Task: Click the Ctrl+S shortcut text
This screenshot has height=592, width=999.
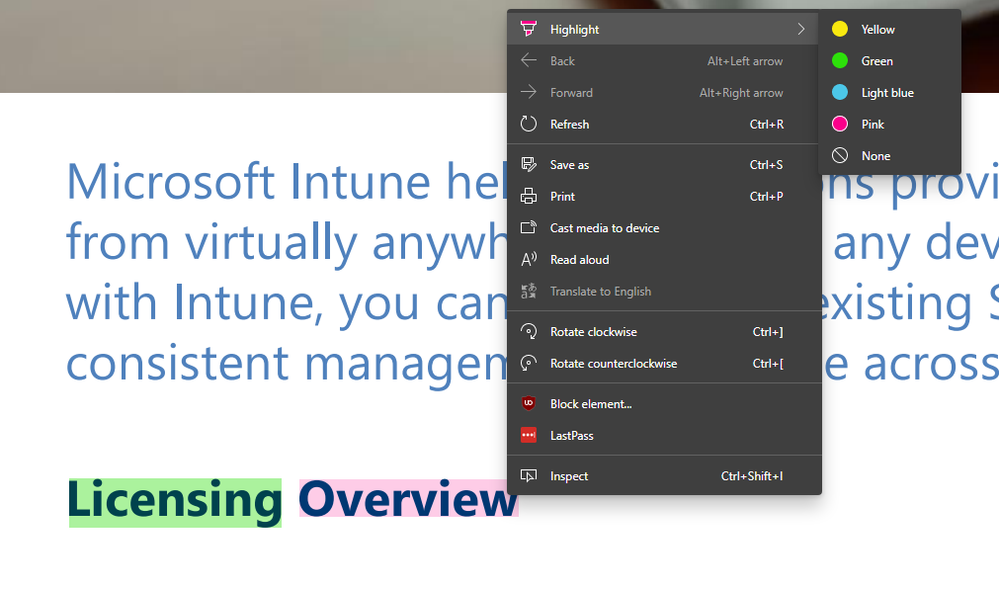Action: pos(766,164)
